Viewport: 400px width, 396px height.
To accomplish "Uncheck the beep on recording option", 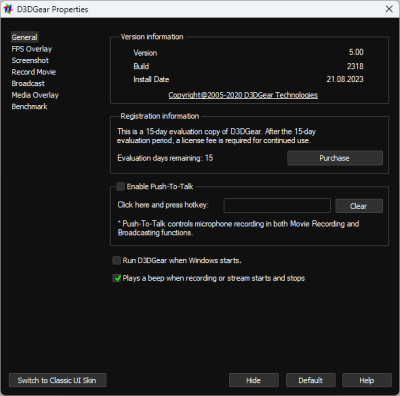I will [117, 278].
